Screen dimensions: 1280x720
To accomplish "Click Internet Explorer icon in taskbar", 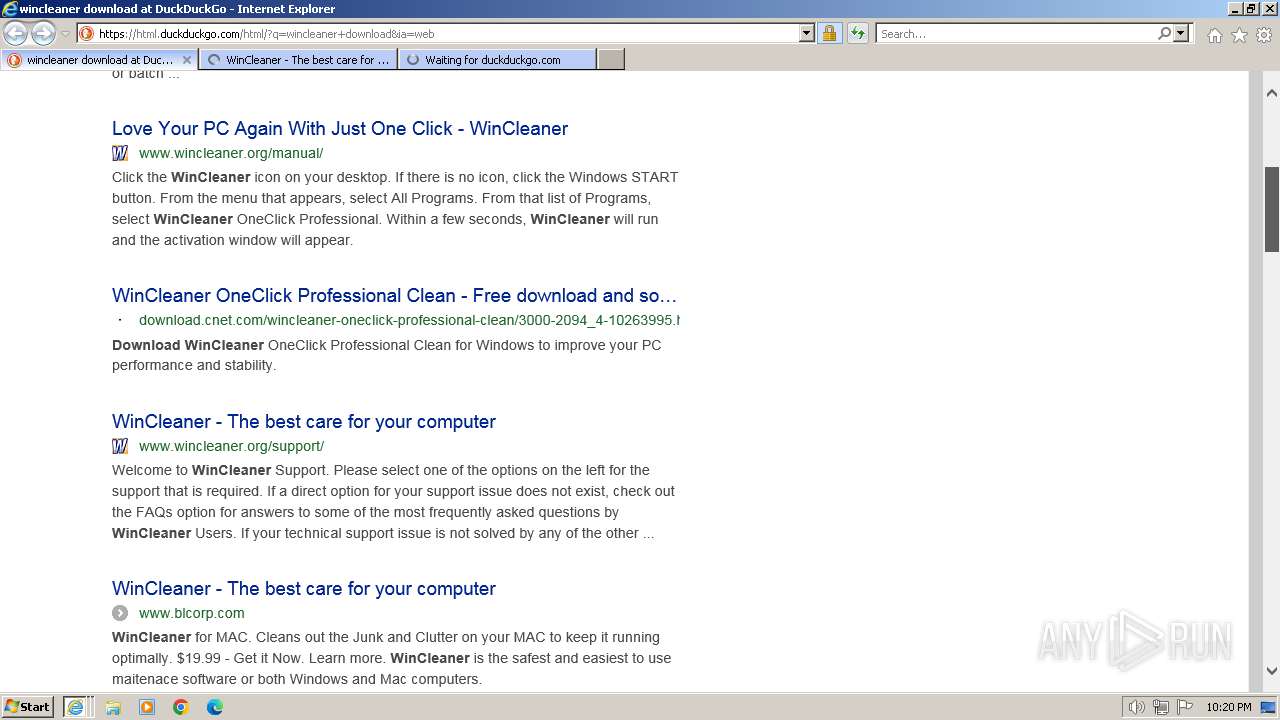I will coord(75,707).
